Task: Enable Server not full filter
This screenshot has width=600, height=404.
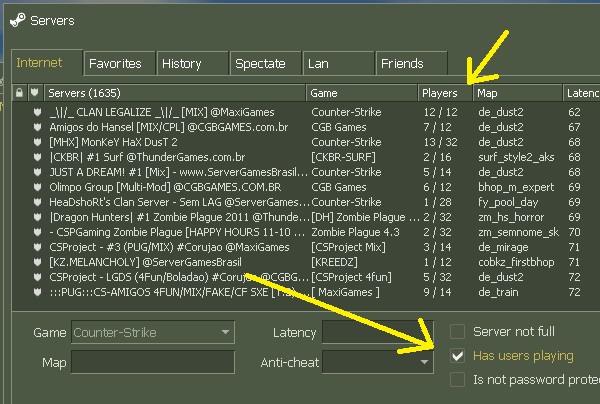Action: click(x=457, y=332)
